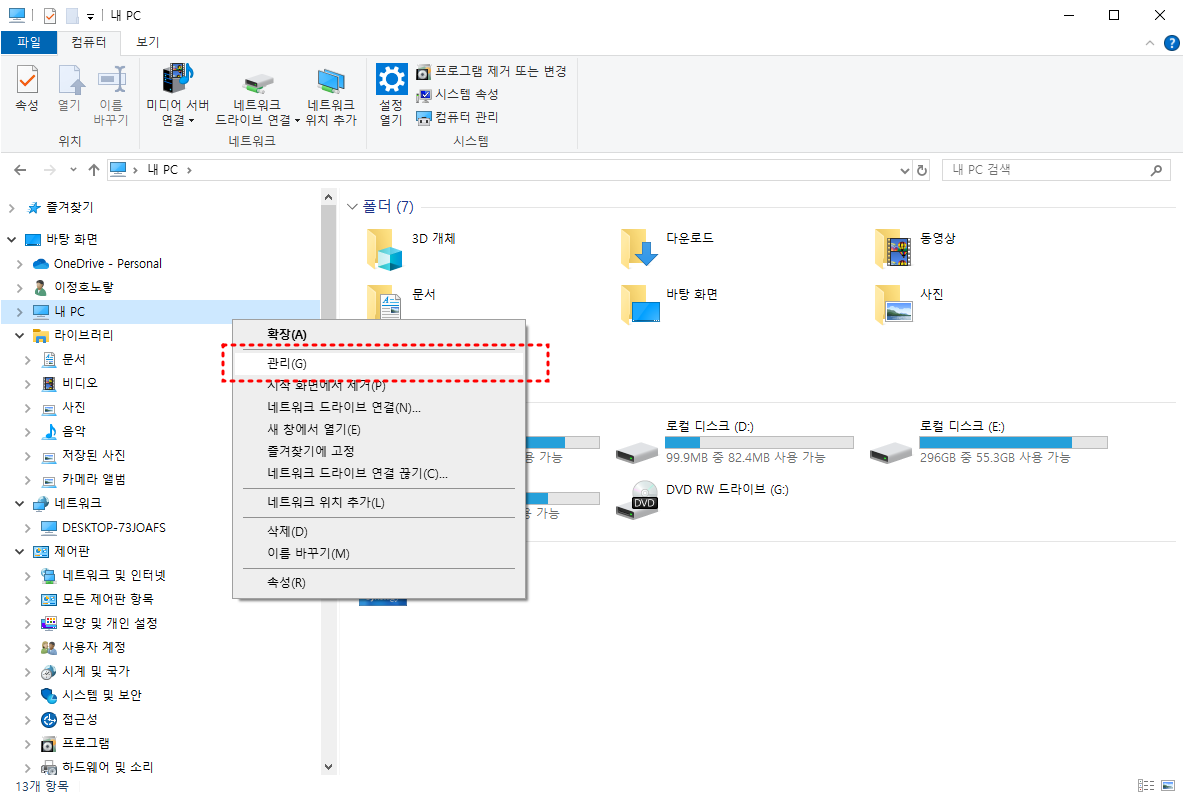This screenshot has height=799, width=1184.
Task: Click the up navigation arrow button
Action: coord(93,169)
